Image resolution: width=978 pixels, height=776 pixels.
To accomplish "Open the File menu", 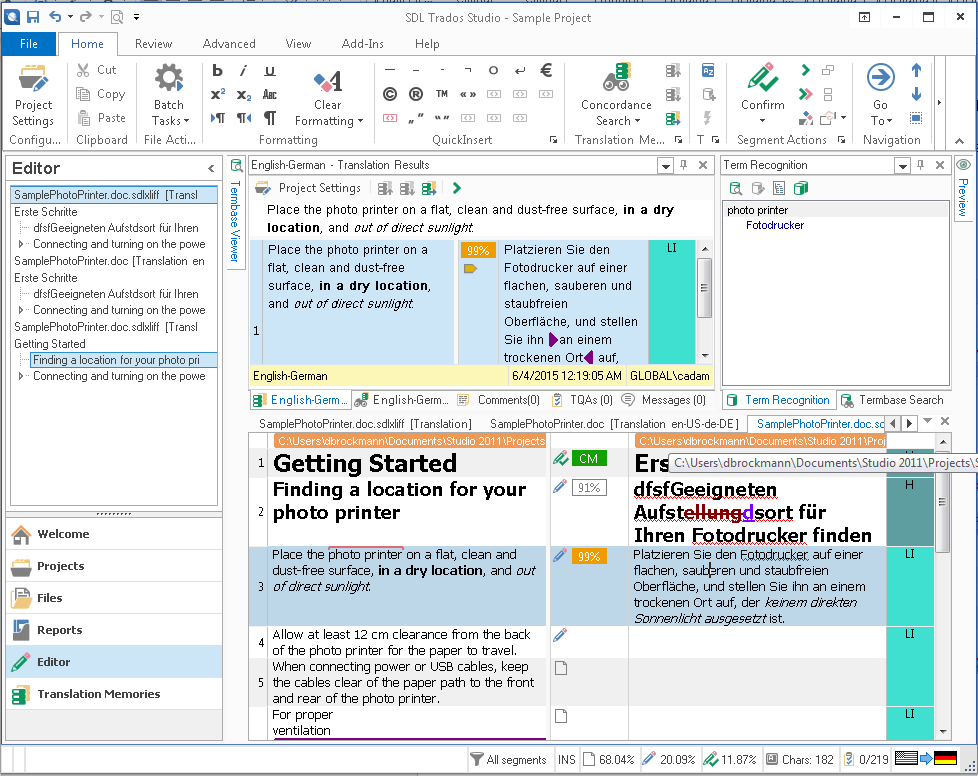I will (29, 44).
